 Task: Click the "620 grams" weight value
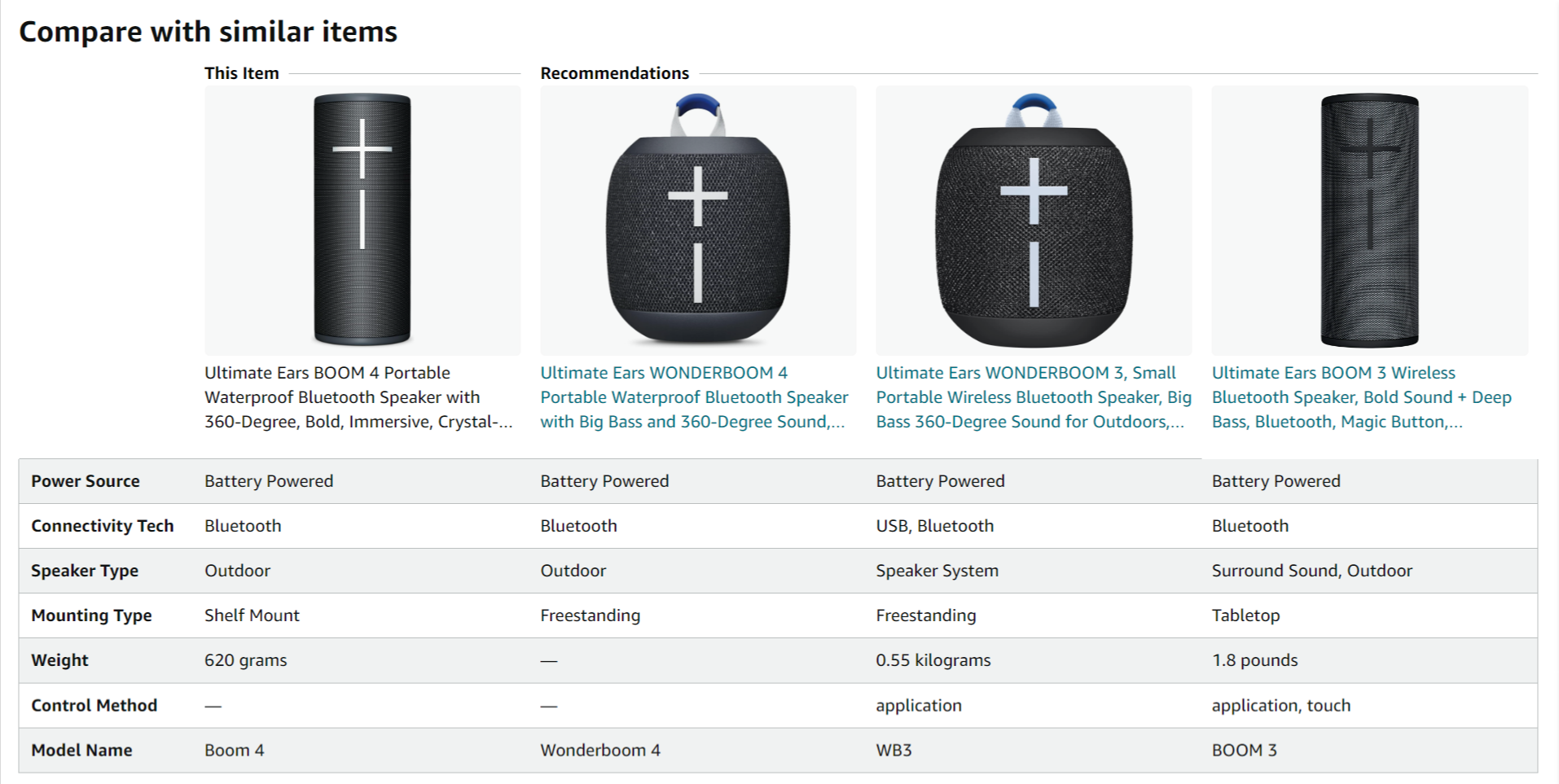pos(245,660)
